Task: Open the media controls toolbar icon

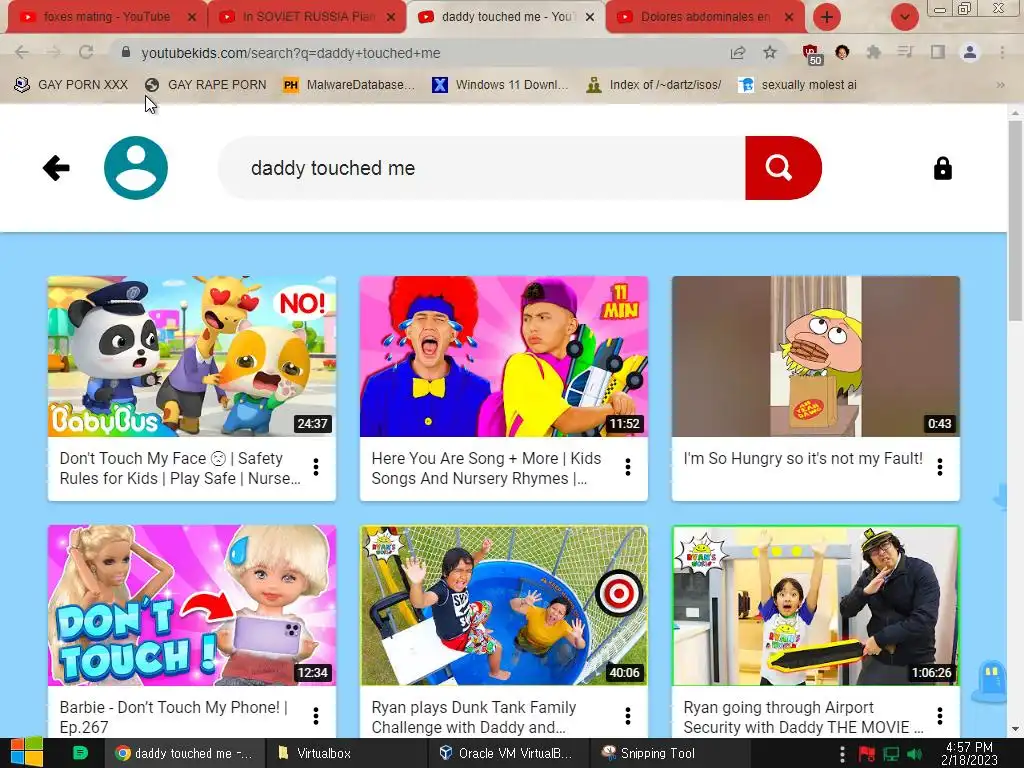Action: [905, 52]
